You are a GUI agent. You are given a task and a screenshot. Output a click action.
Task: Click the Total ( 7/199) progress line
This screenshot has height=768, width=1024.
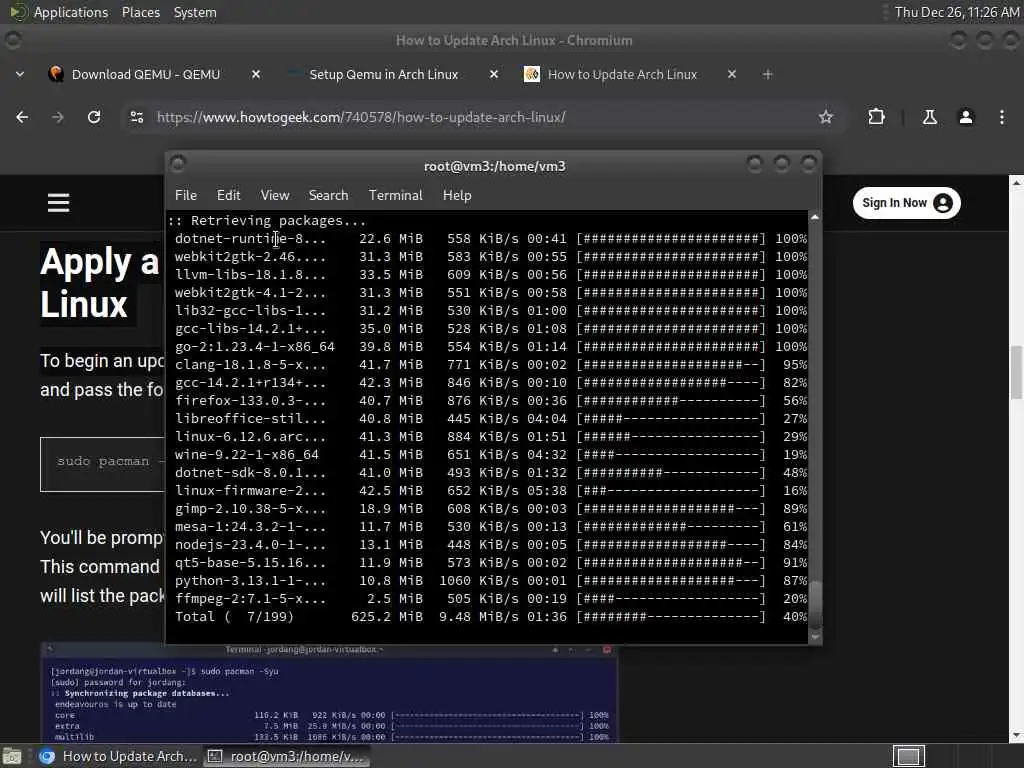(x=490, y=616)
